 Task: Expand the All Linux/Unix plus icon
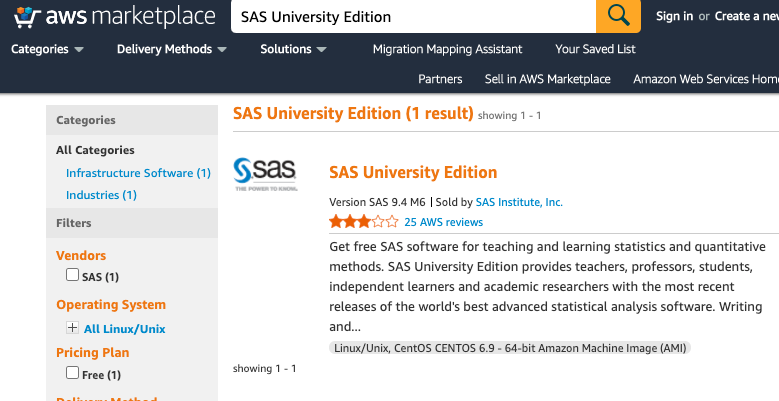[x=72, y=328]
